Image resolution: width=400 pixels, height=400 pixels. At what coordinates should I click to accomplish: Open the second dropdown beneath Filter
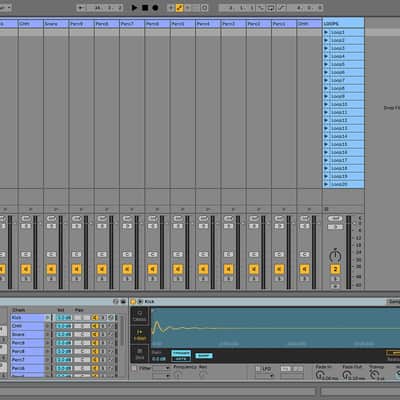point(162,376)
